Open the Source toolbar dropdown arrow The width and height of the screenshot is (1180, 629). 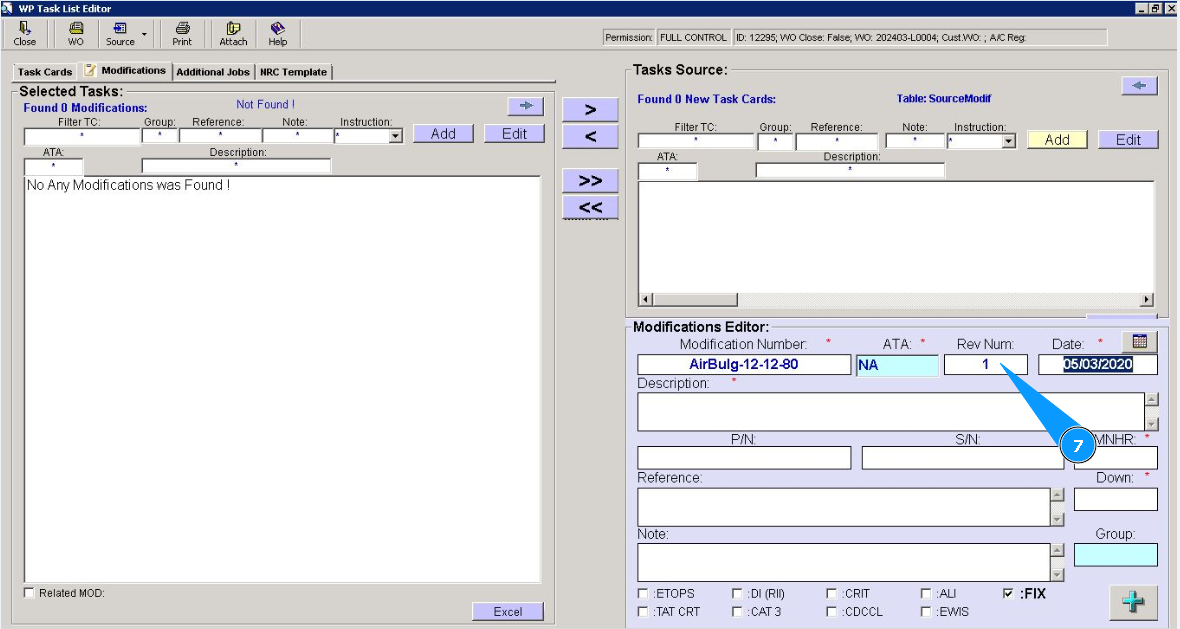point(144,34)
